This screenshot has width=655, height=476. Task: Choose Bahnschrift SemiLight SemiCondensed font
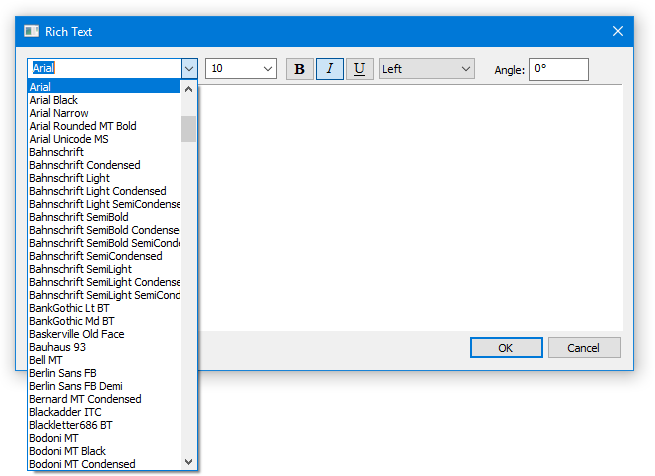104,295
